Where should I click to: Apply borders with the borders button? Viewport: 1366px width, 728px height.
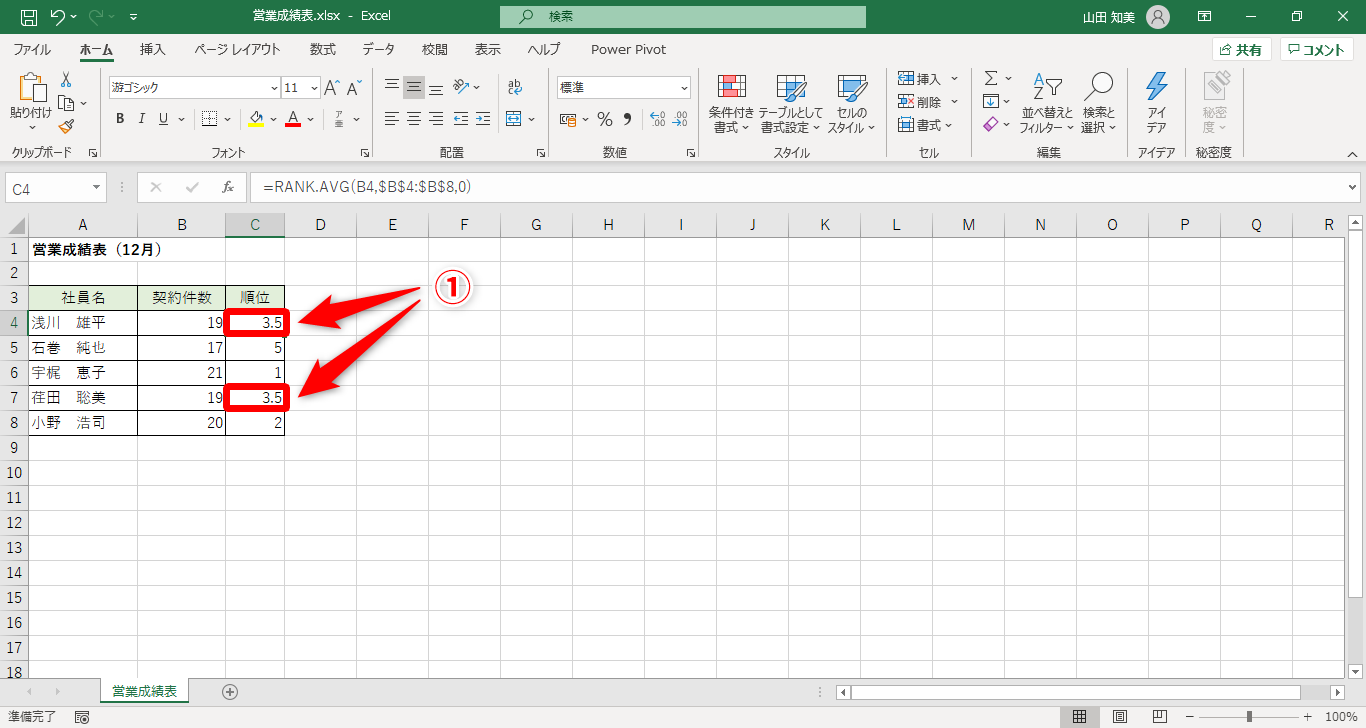[209, 119]
